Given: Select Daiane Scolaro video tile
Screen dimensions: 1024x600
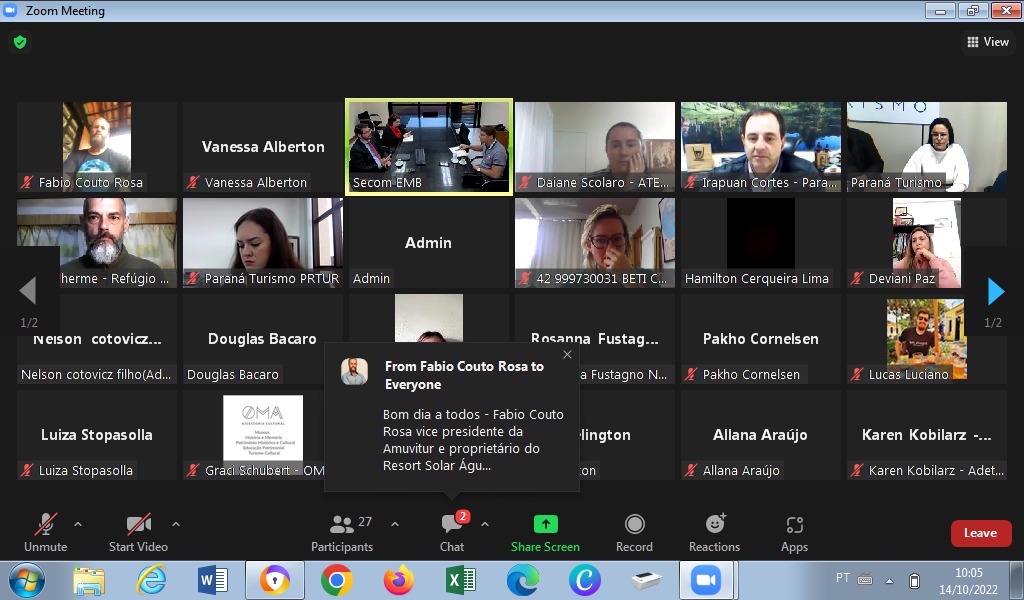Looking at the screenshot, I should tap(595, 147).
